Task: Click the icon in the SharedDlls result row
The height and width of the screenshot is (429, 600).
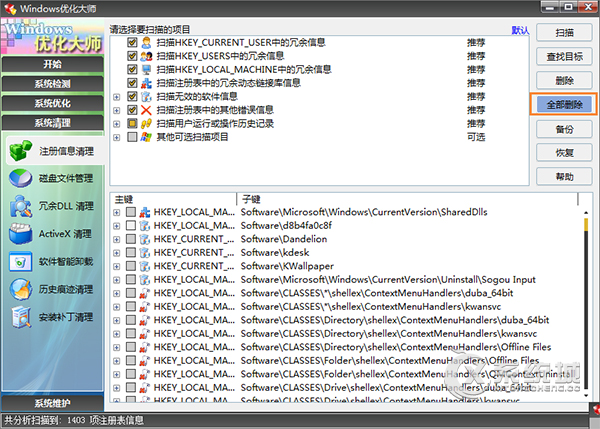Action: coord(144,212)
